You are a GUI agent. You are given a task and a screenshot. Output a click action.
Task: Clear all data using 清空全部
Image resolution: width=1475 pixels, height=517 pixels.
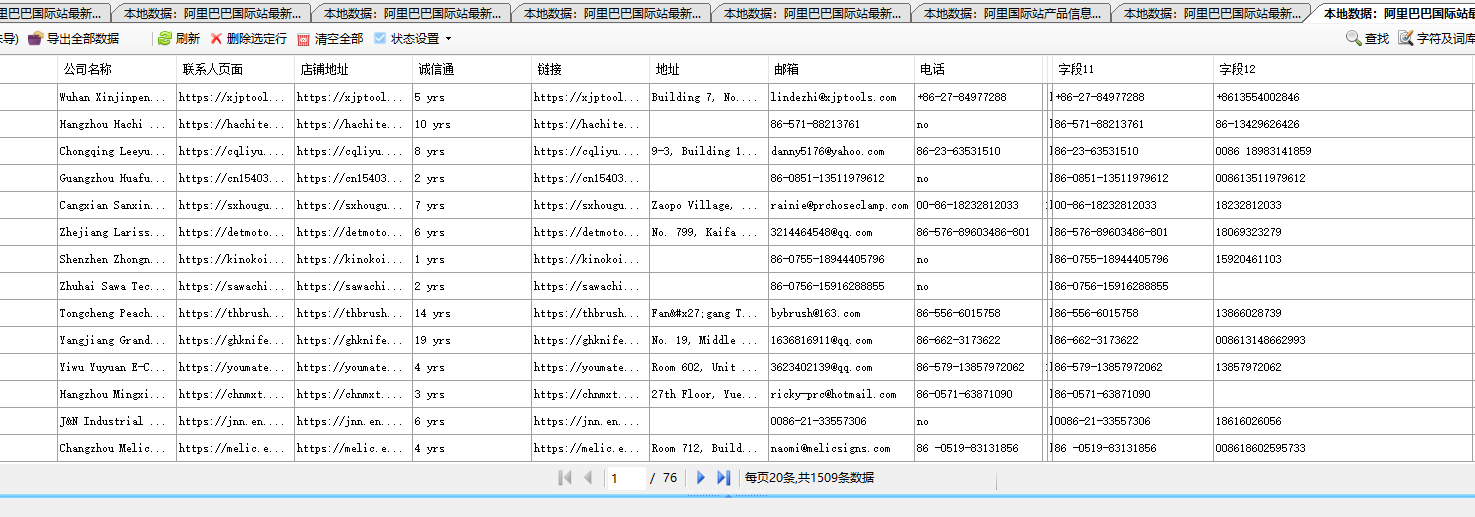pos(330,38)
